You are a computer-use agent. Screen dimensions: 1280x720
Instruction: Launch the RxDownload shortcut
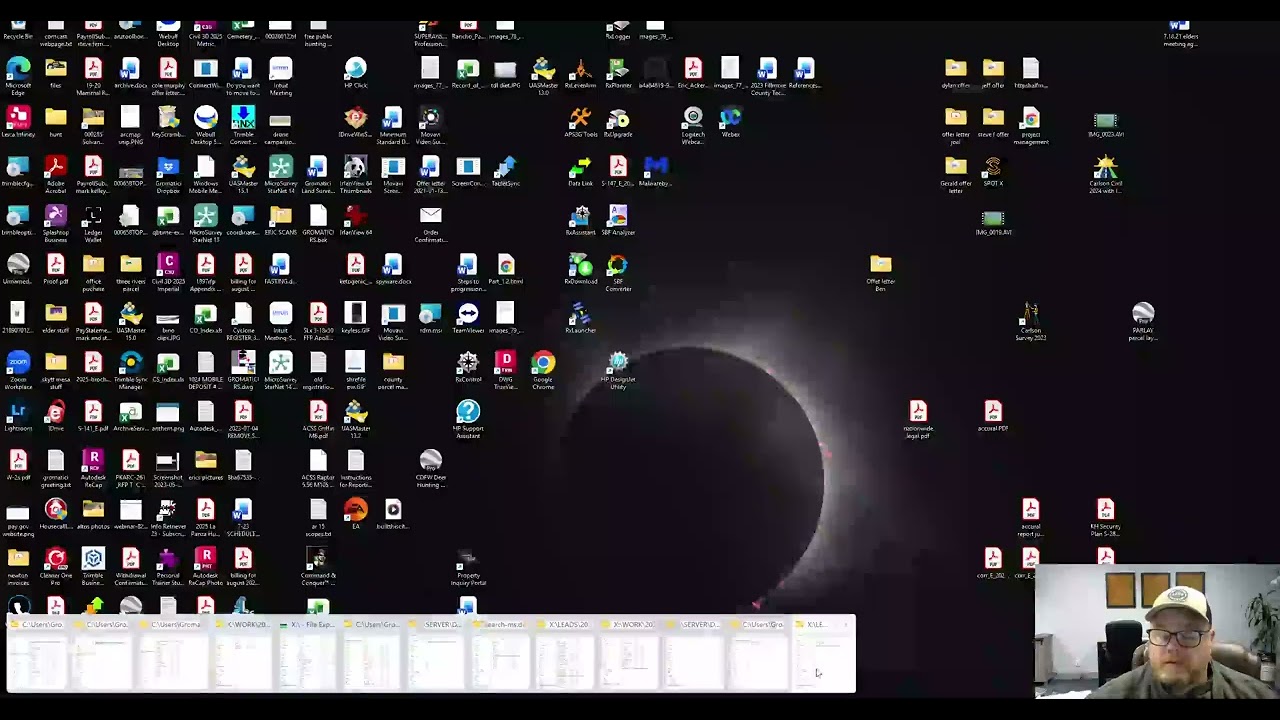pos(580,266)
